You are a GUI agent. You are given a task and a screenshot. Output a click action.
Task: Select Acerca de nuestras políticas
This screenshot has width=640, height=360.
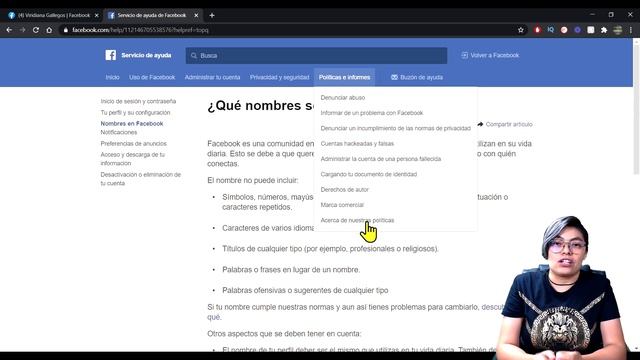point(357,220)
